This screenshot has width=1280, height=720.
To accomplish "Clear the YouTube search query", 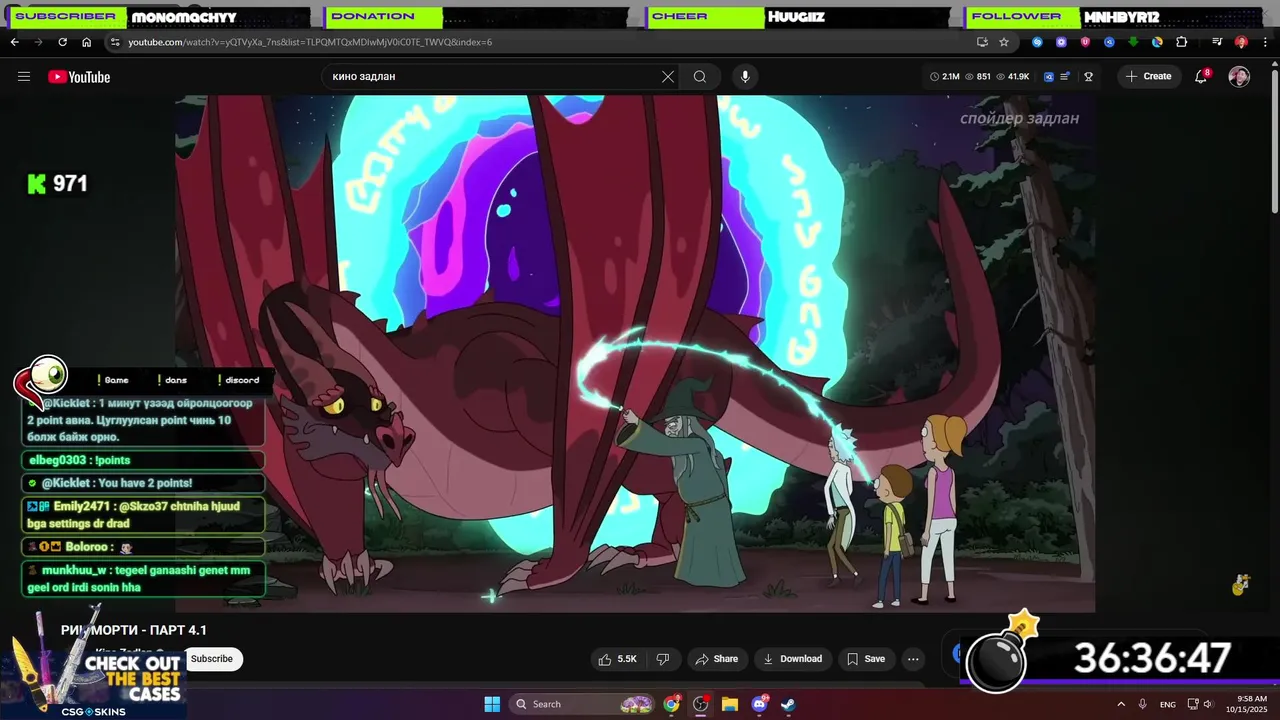I will [x=668, y=76].
